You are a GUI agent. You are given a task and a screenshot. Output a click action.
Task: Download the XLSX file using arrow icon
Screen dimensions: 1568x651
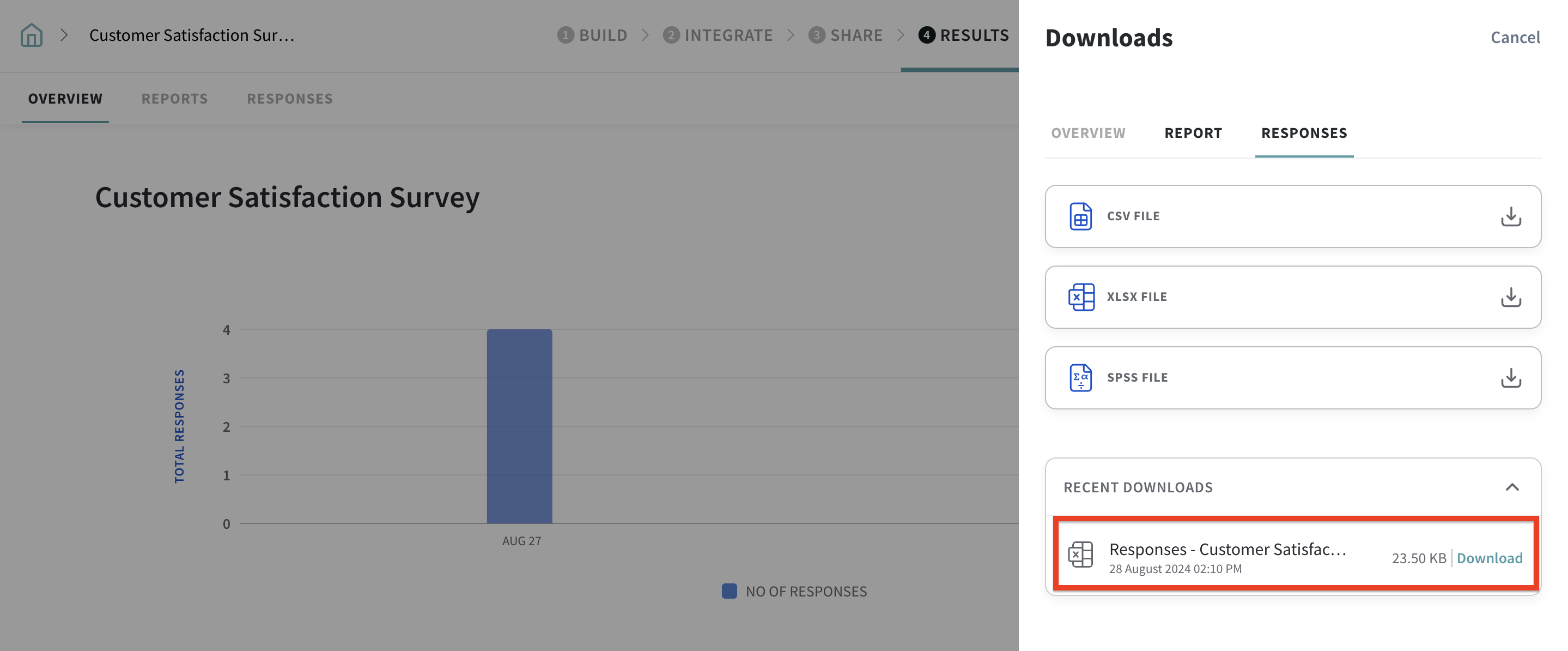click(1510, 297)
